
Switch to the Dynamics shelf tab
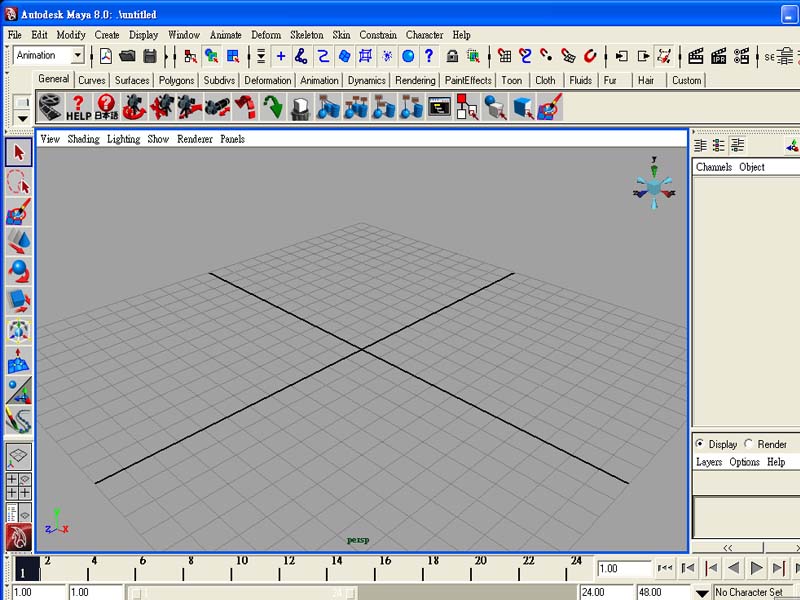click(x=367, y=80)
